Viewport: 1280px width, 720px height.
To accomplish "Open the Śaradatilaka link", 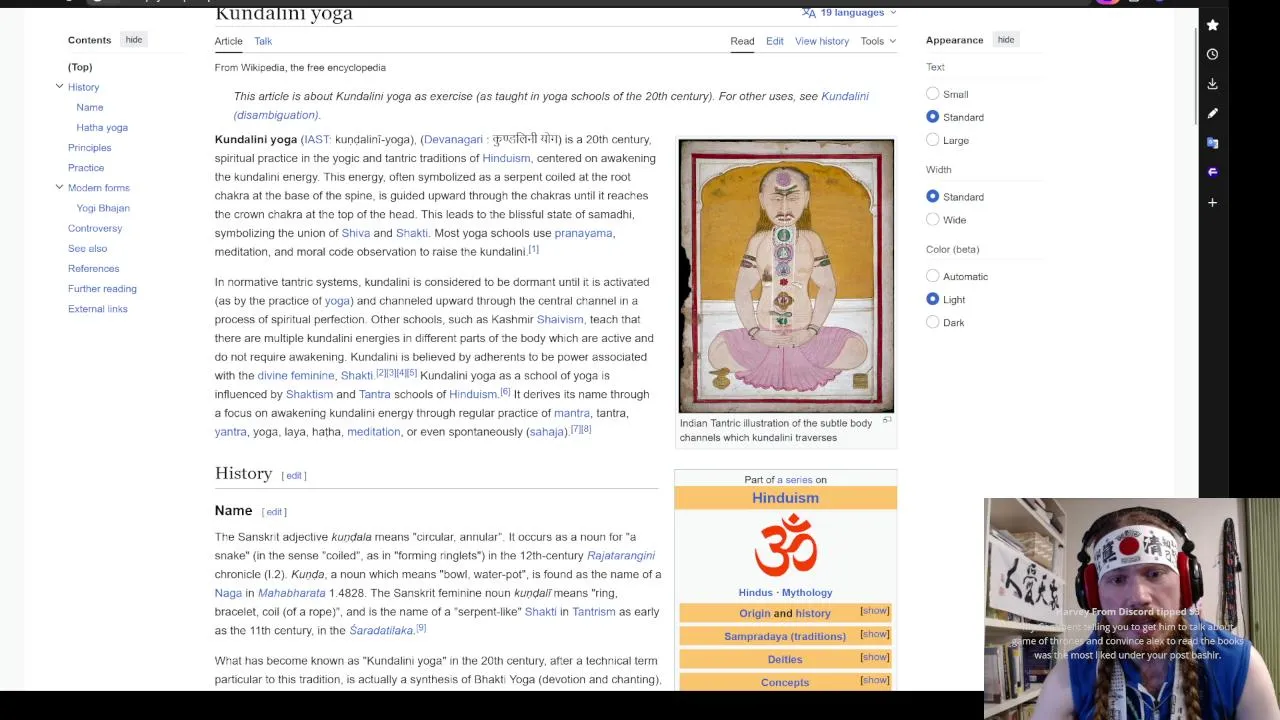I will [x=381, y=630].
